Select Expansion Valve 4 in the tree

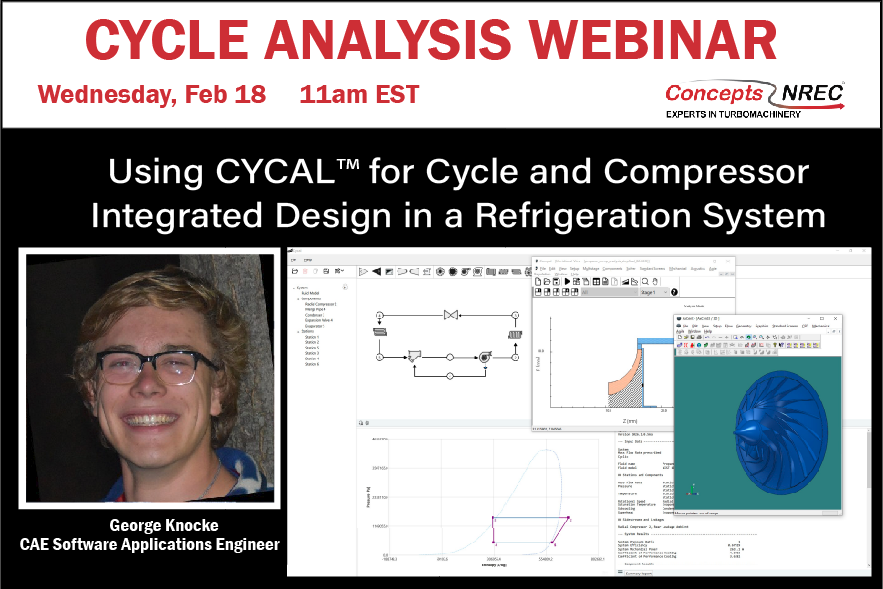[x=319, y=320]
